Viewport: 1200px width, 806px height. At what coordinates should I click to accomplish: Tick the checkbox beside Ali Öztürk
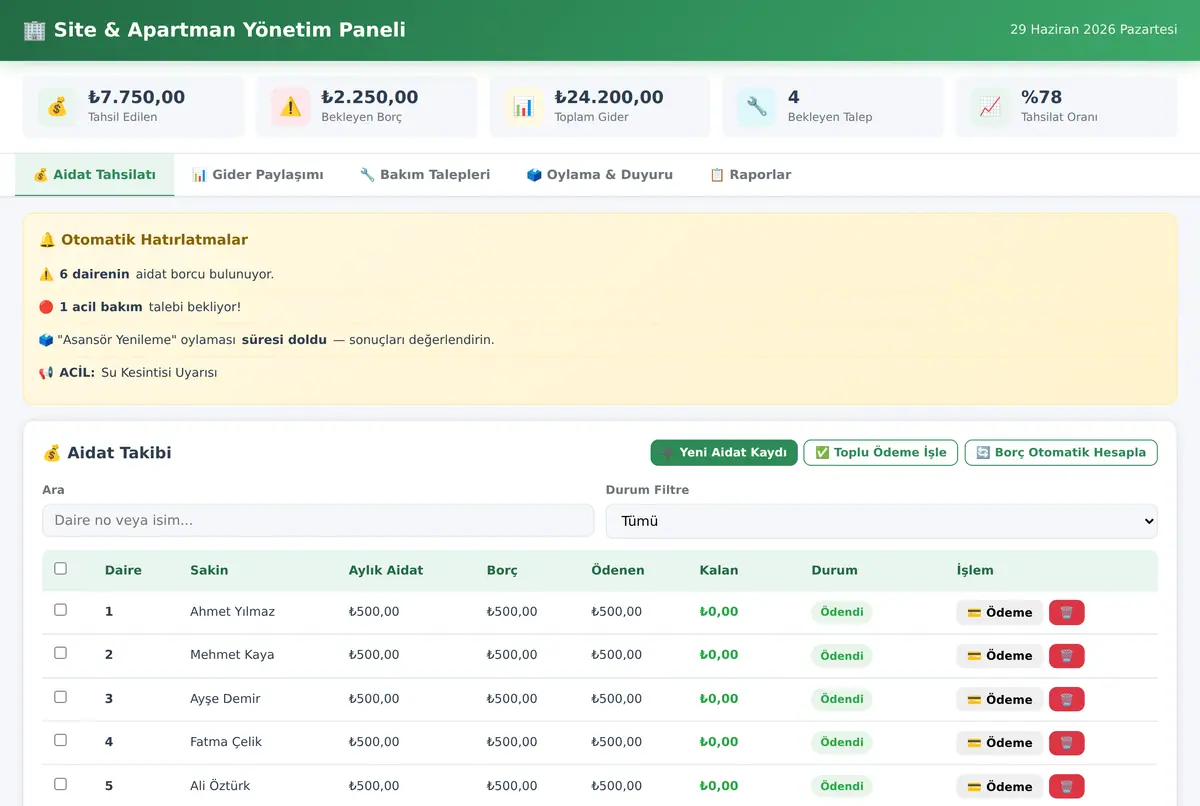[60, 783]
